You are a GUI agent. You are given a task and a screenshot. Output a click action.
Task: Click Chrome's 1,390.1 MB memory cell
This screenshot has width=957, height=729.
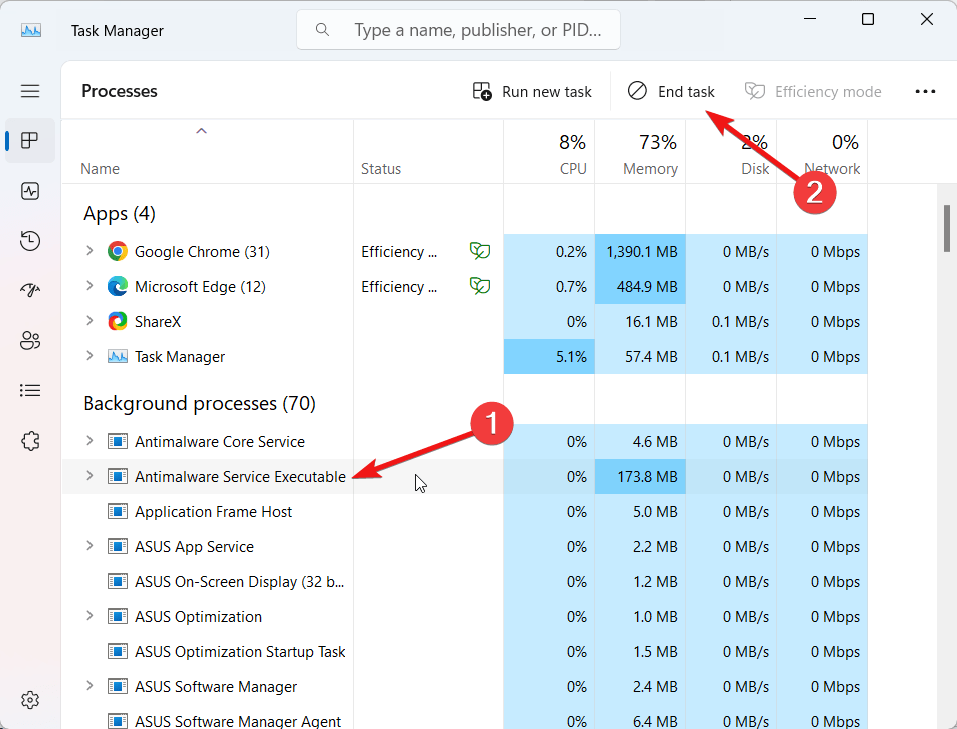click(640, 252)
